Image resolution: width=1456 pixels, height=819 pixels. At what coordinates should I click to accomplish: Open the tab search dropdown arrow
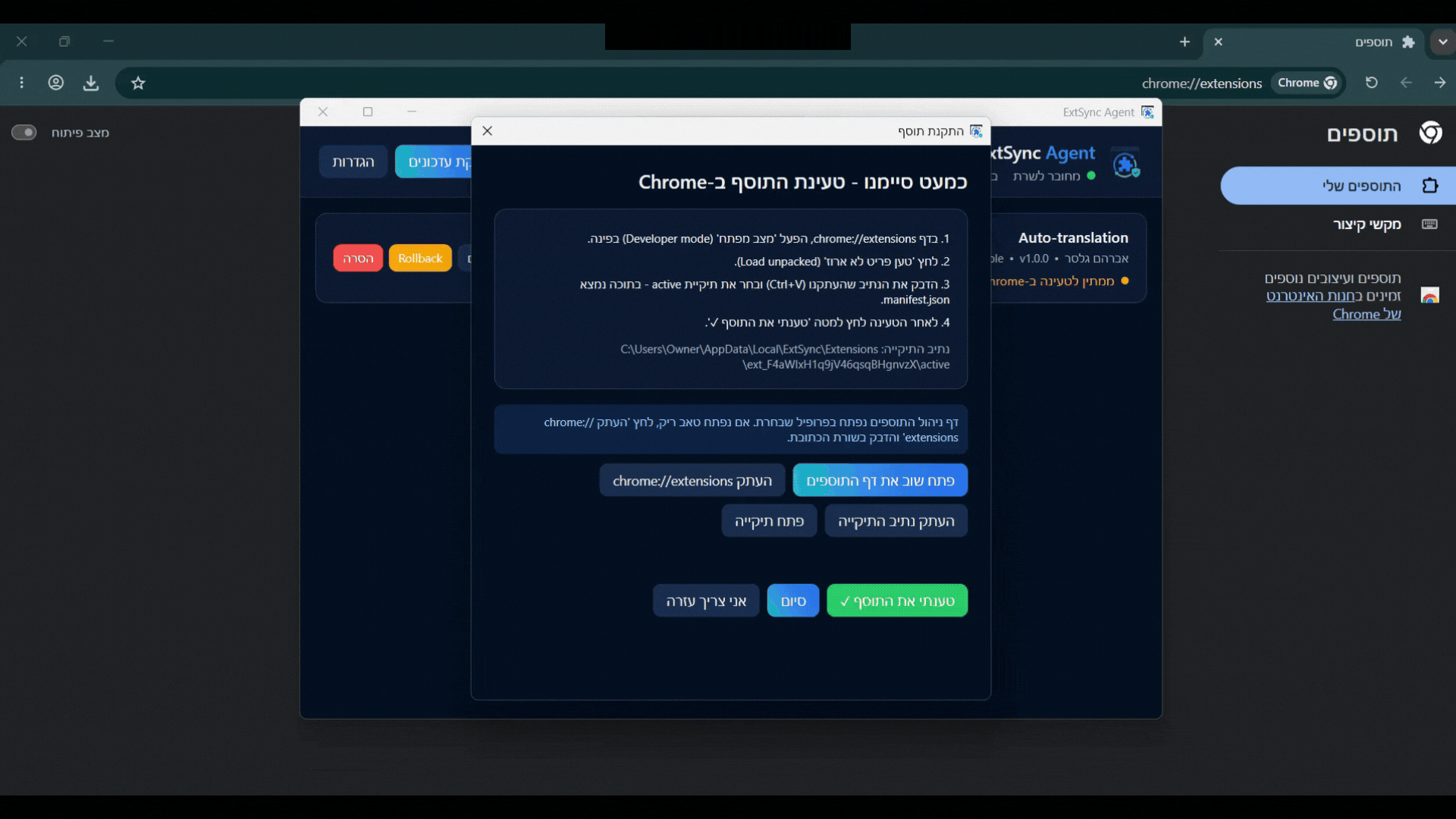click(x=1442, y=42)
